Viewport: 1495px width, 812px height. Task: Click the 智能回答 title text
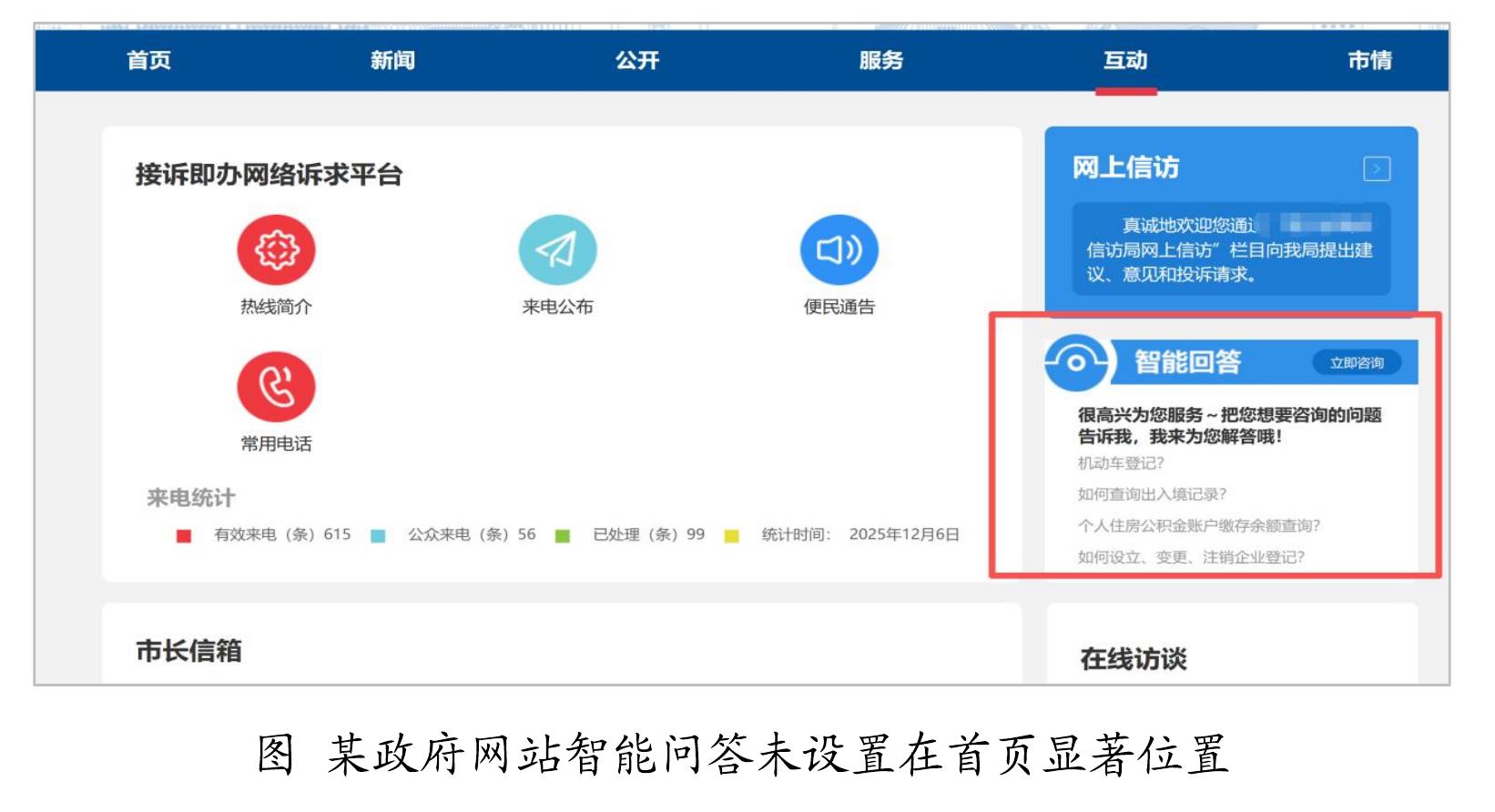pos(1188,362)
